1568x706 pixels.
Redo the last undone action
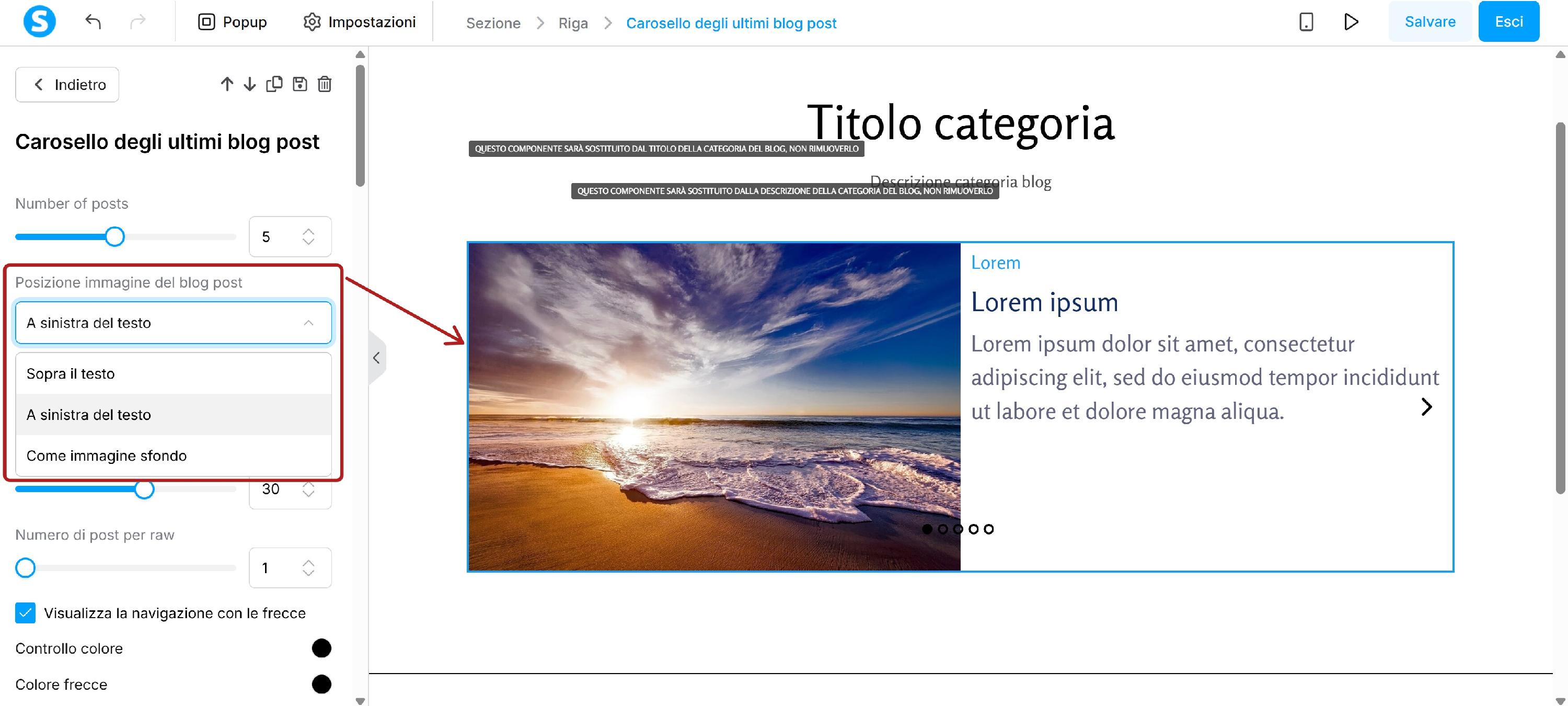(138, 22)
